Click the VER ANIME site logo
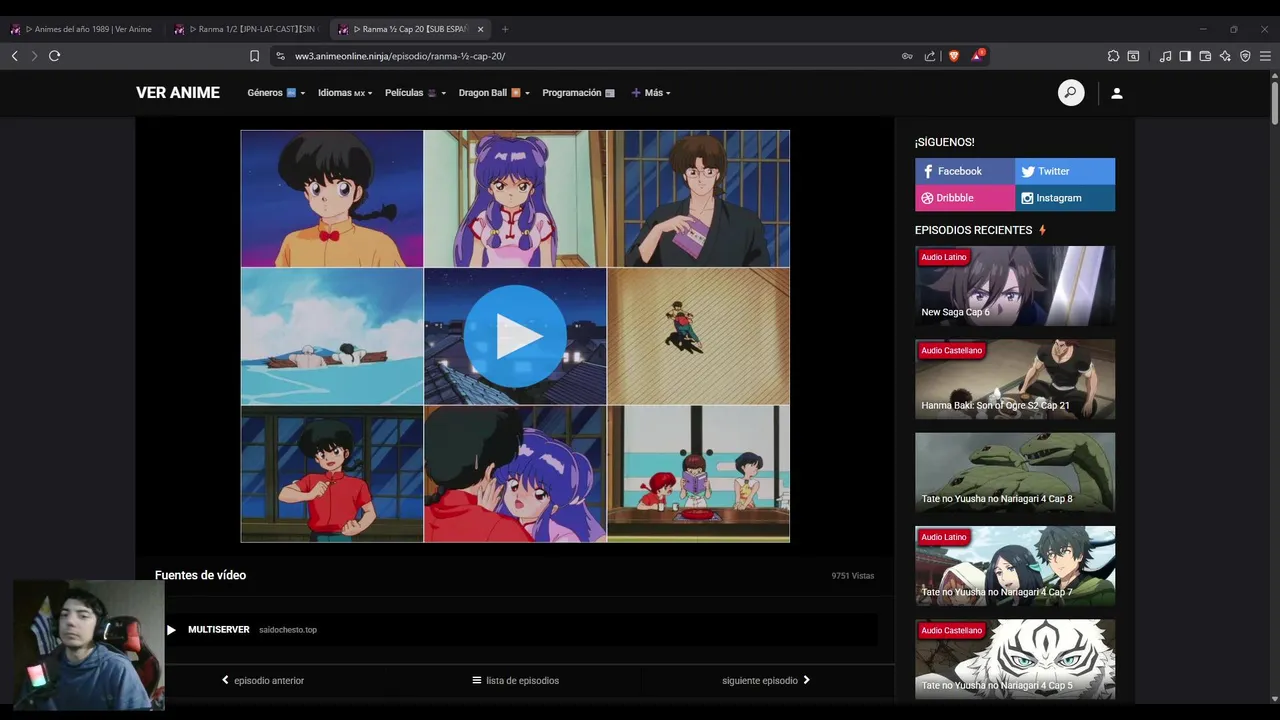Viewport: 1280px width, 720px height. click(x=178, y=93)
